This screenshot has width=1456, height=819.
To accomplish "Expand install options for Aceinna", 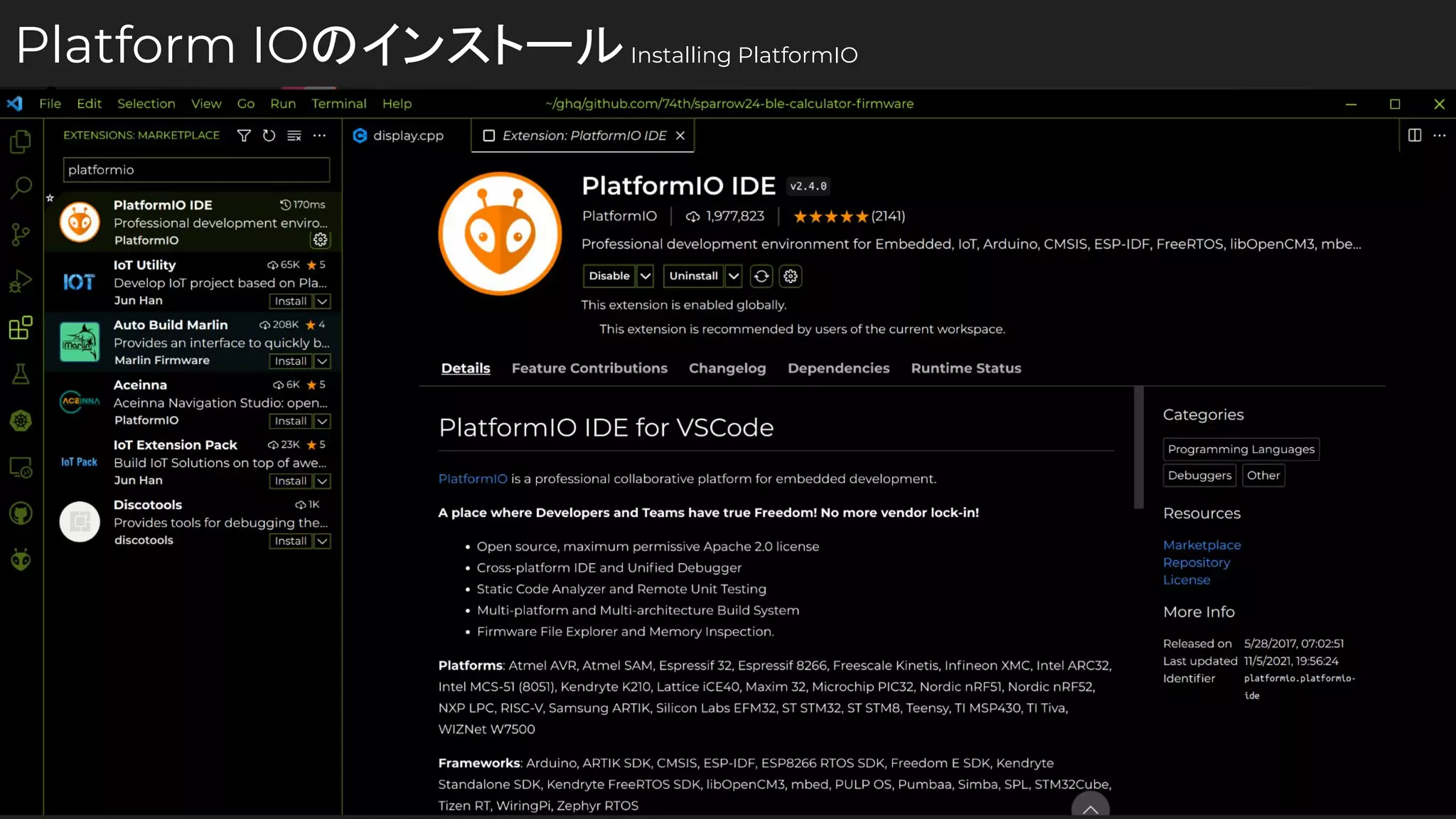I will 322,421.
